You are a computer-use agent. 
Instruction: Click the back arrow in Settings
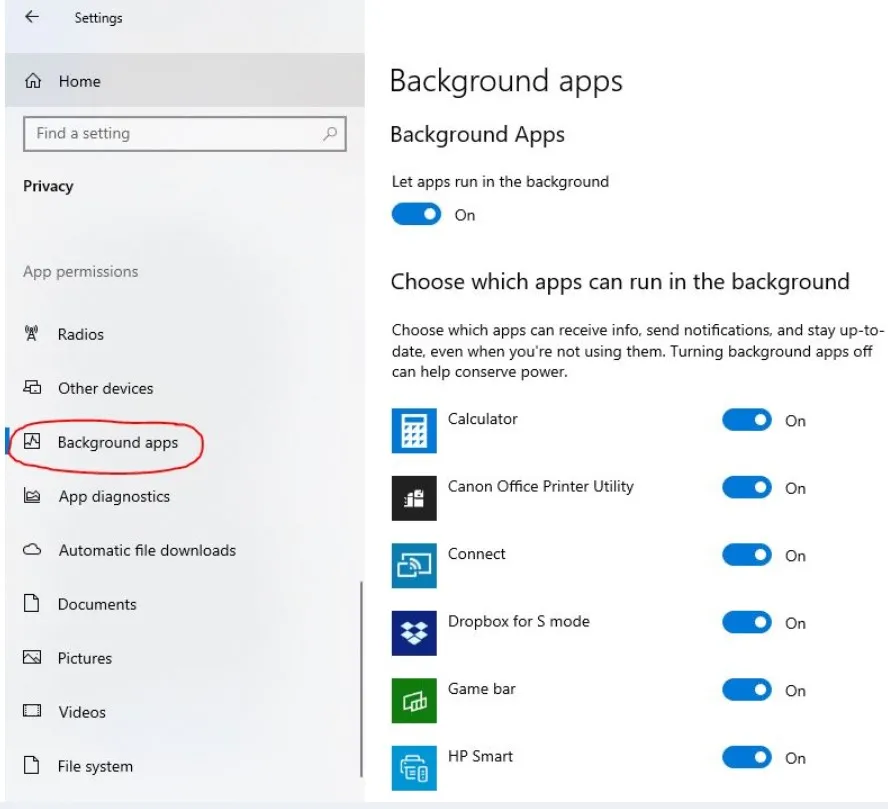[32, 17]
